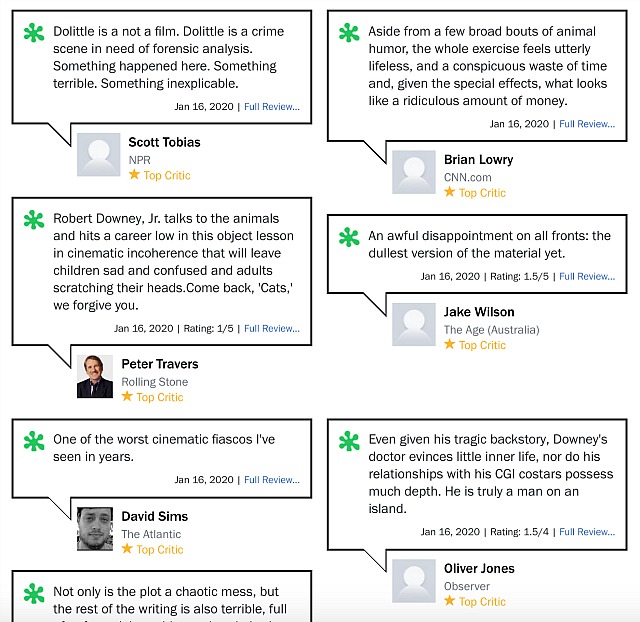
Task: Open Full Review for the CNN.com critique
Action: click(x=587, y=124)
